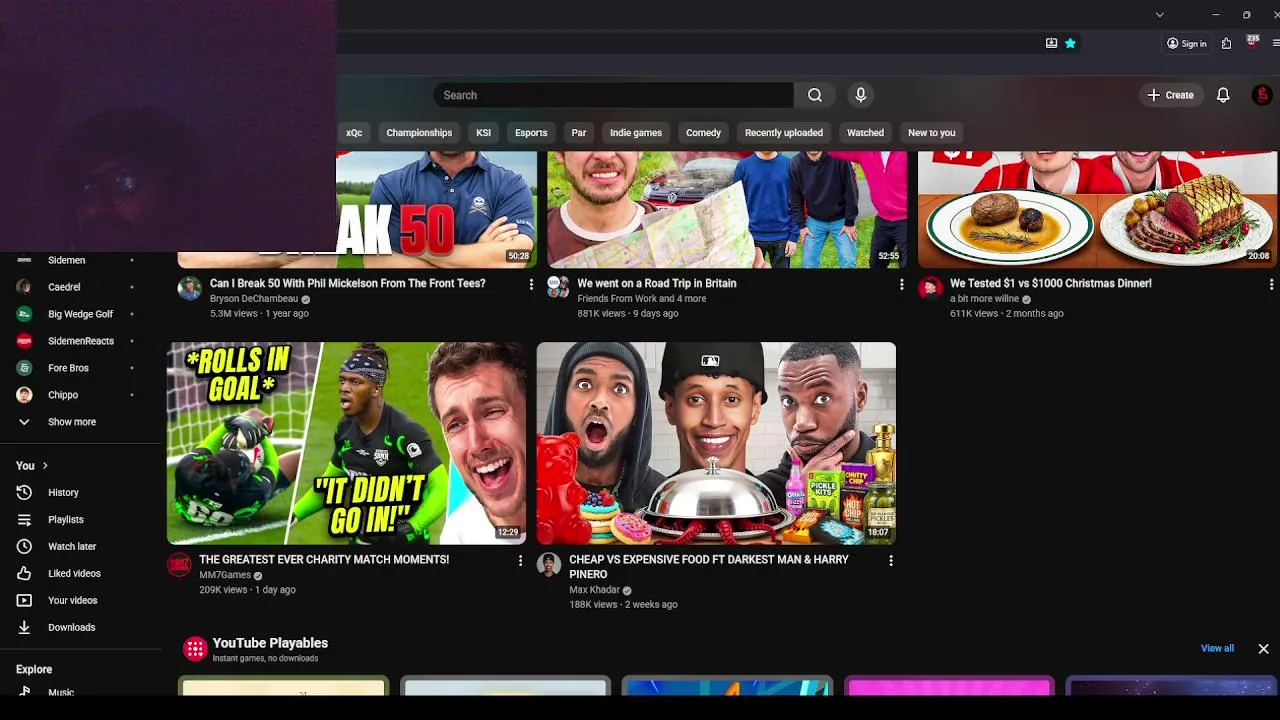The image size is (1280, 720).
Task: Click Max Khadar channel avatar
Action: click(x=549, y=565)
